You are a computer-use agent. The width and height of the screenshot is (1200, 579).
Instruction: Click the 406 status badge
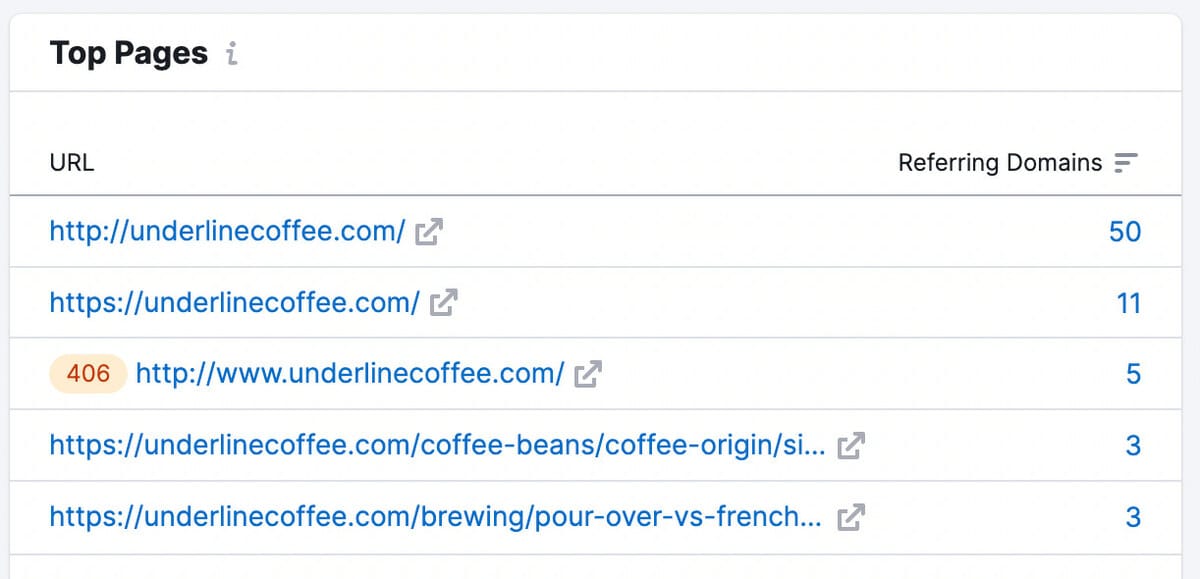coord(88,374)
